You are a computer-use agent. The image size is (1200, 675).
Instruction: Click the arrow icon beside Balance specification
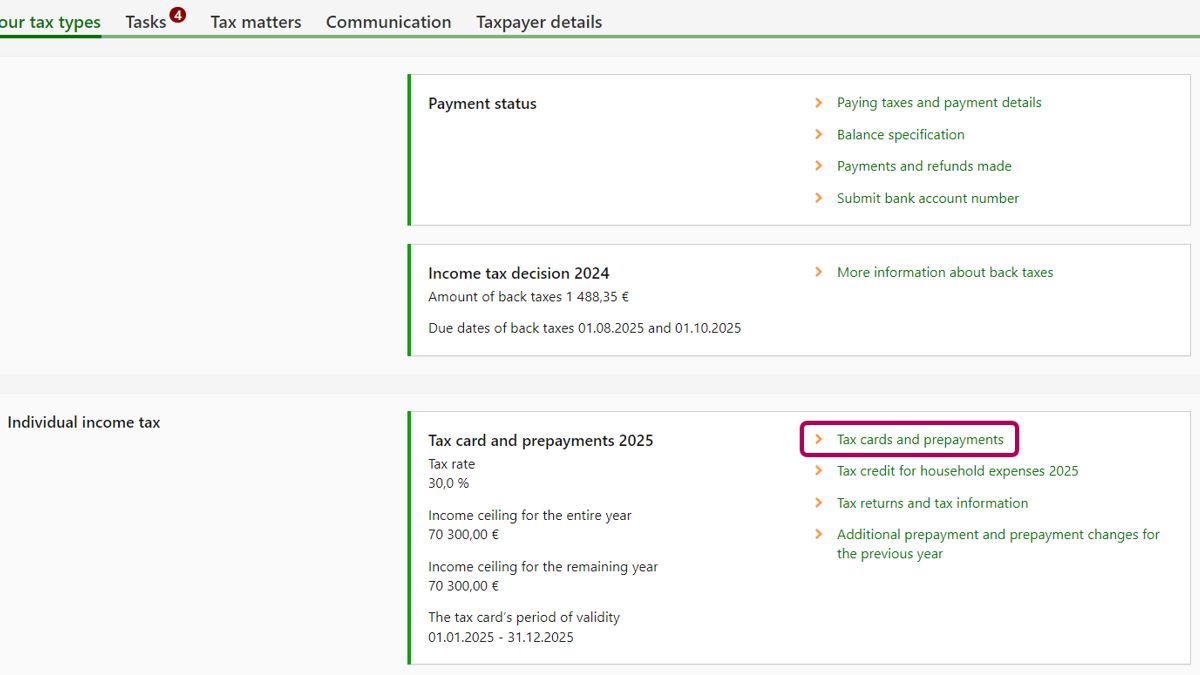tap(818, 135)
